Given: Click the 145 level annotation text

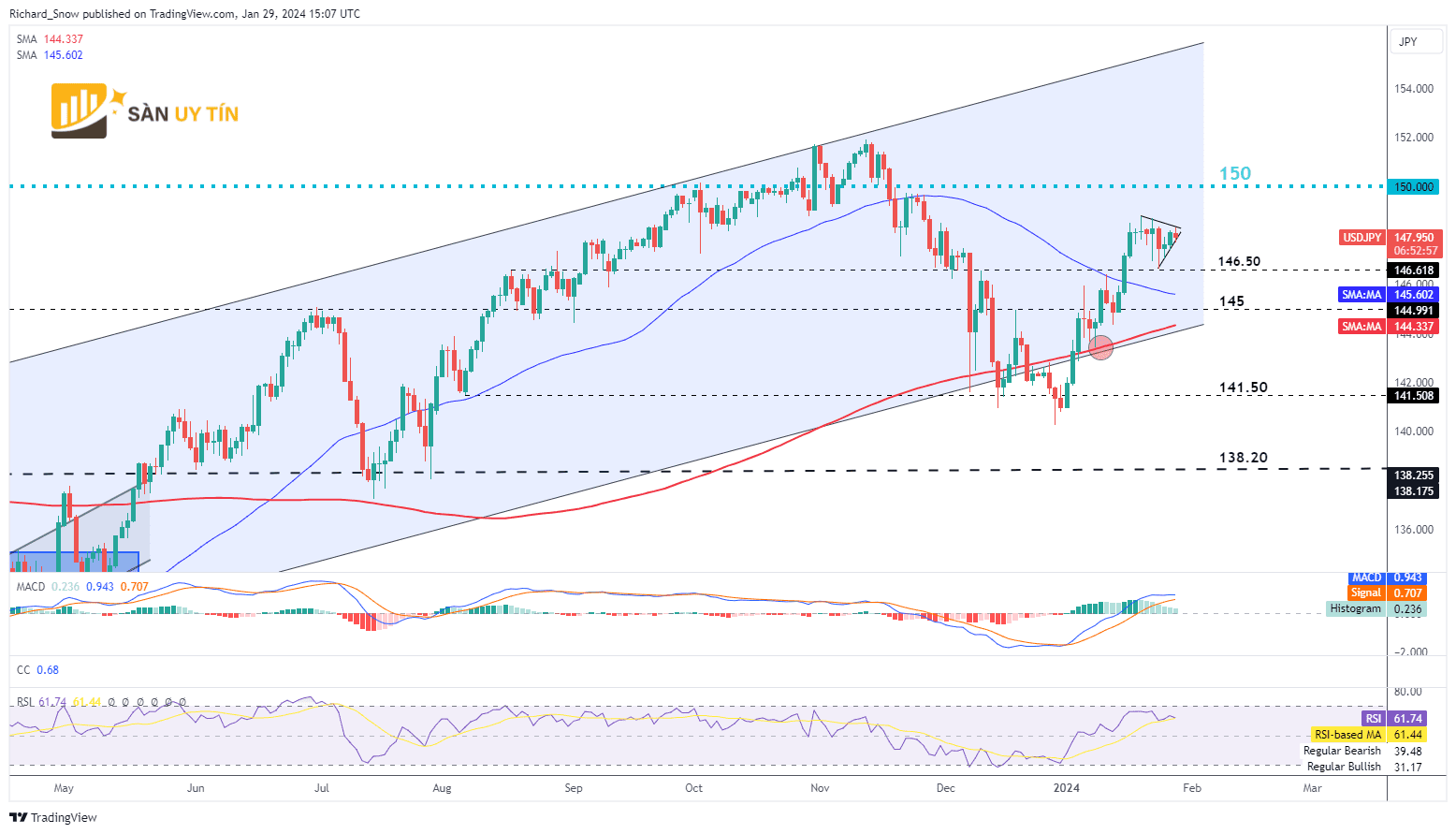Looking at the screenshot, I should tap(1231, 301).
